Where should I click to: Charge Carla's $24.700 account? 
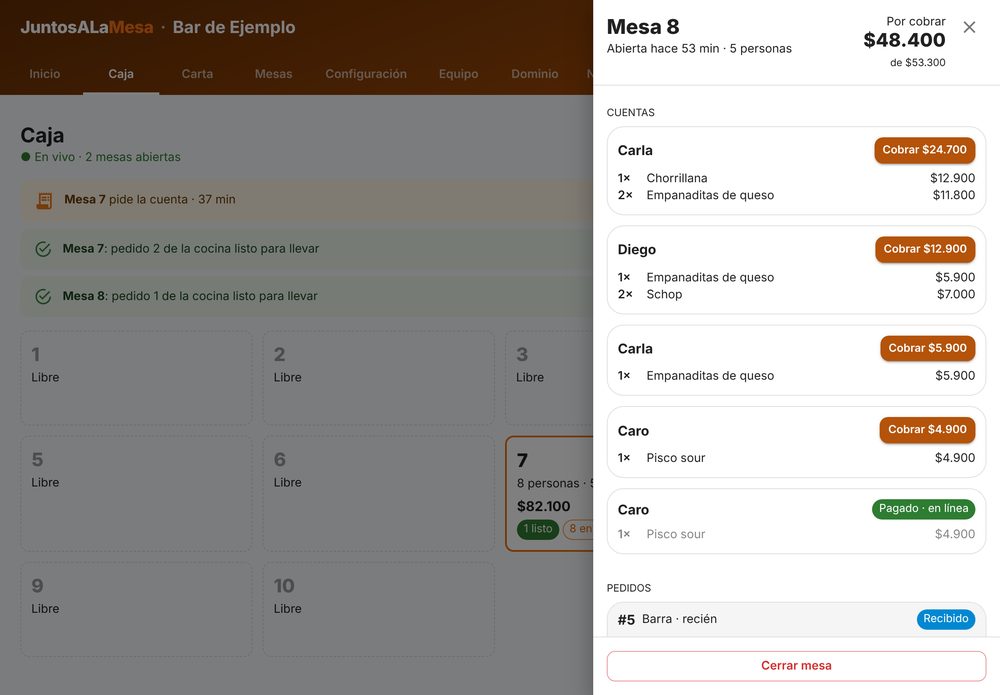925,150
